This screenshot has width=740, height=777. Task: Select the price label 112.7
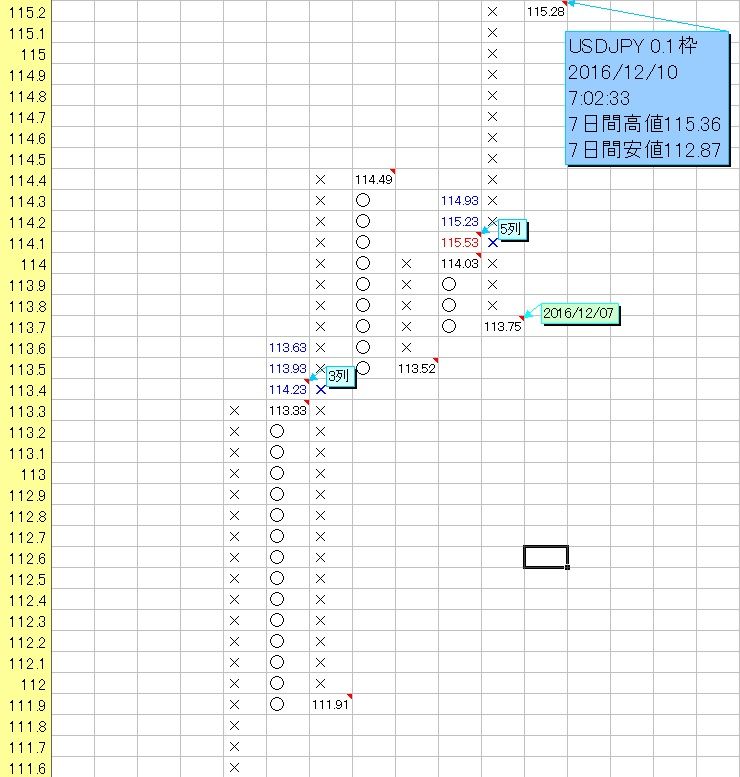coord(27,537)
